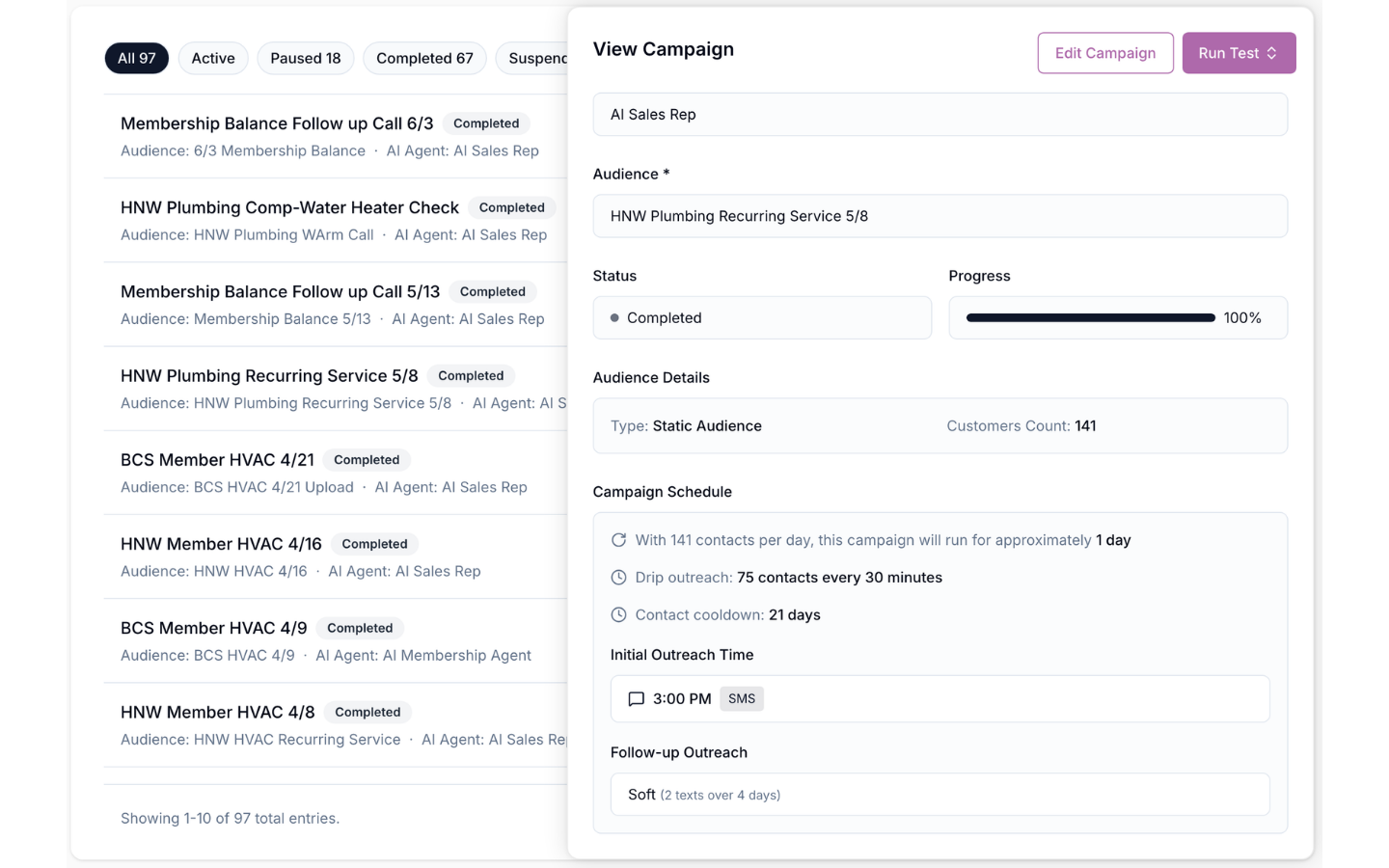Open Membership Balance Follow up Call 6/3 campaign
This screenshot has width=1389, height=868.
pyautogui.click(x=277, y=123)
